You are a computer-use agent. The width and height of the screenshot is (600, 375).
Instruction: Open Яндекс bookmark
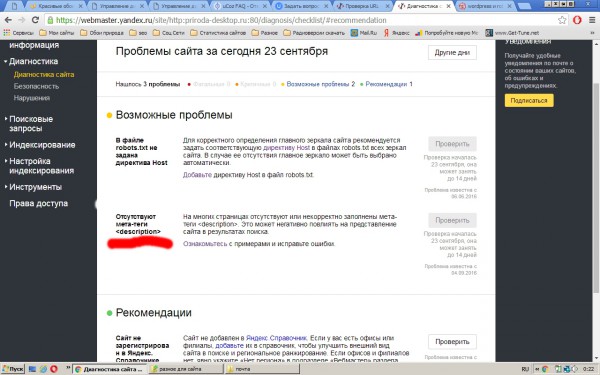[396, 33]
